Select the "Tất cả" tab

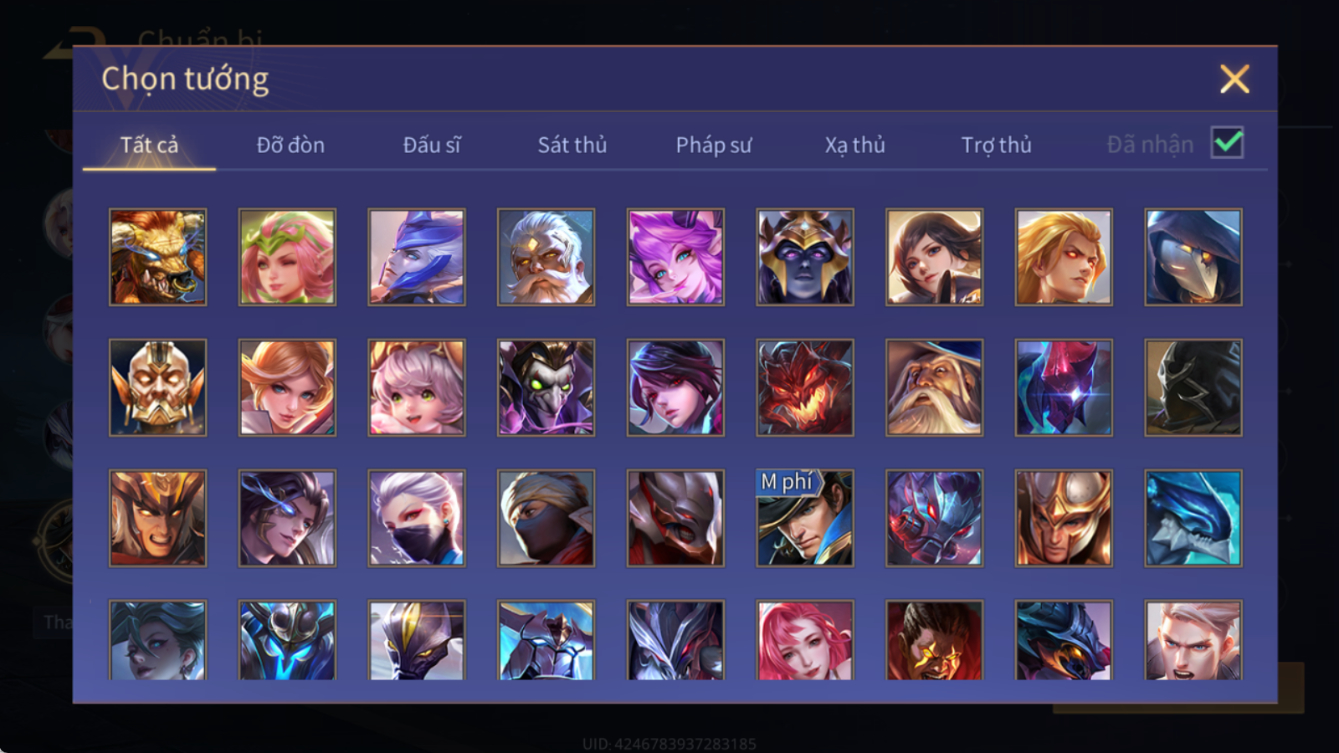149,145
